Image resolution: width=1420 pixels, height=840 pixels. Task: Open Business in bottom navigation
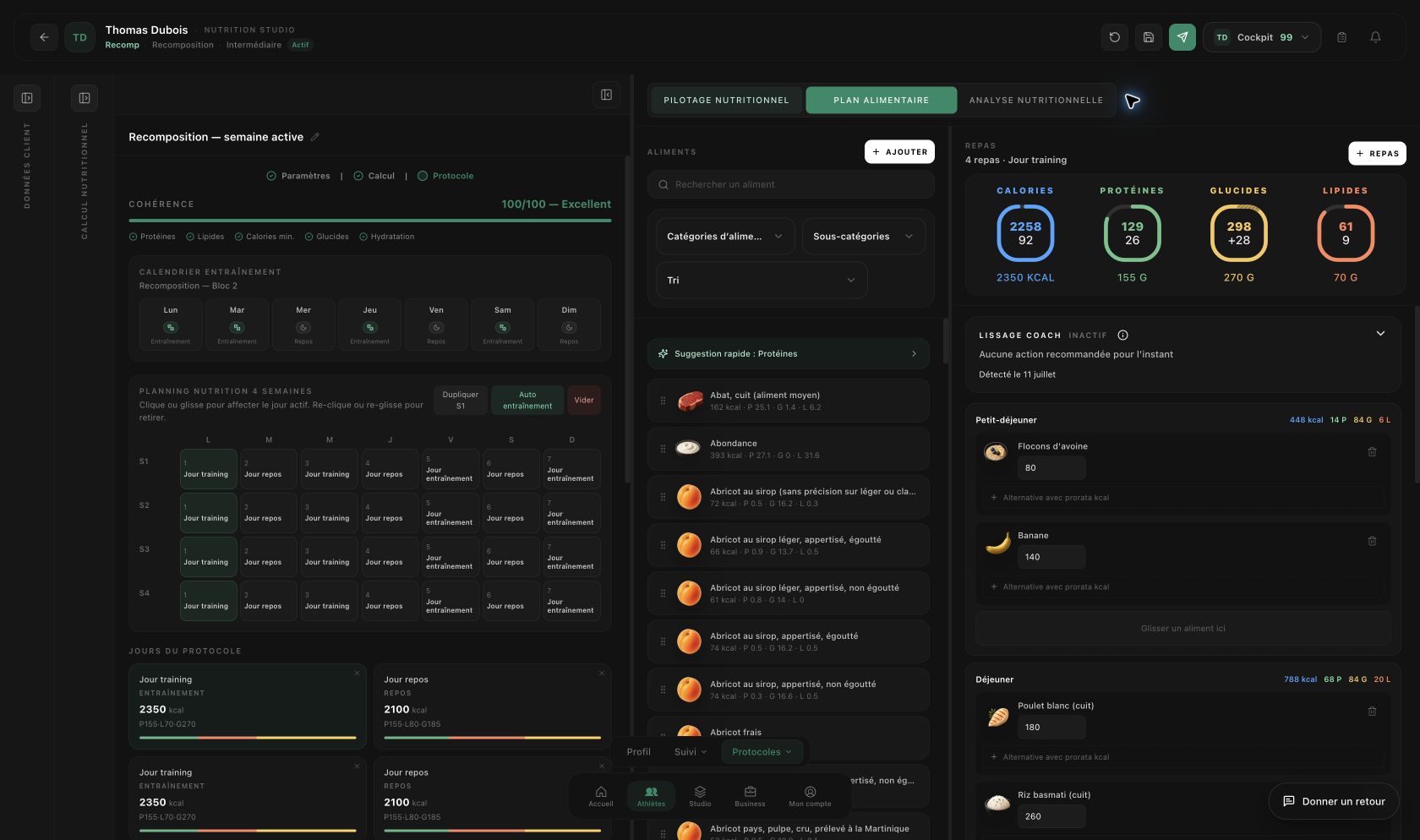750,795
